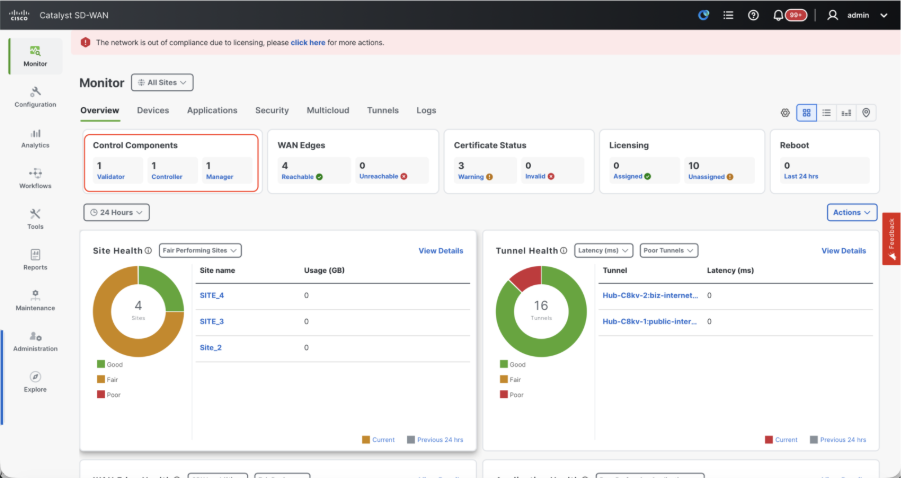This screenshot has width=901, height=478.
Task: Go to Workflows in the sidebar
Action: tap(35, 178)
